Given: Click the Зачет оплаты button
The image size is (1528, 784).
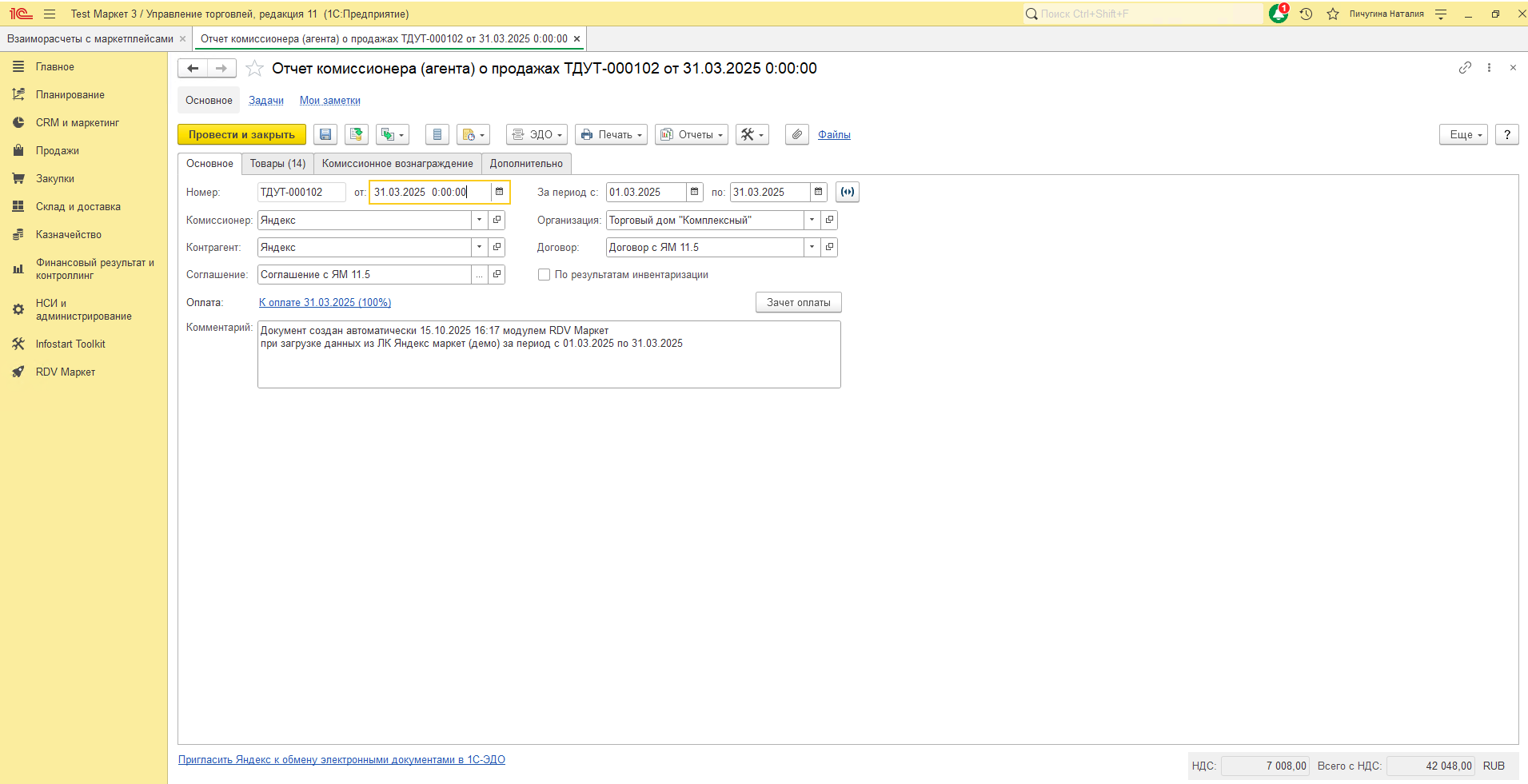Looking at the screenshot, I should [799, 303].
